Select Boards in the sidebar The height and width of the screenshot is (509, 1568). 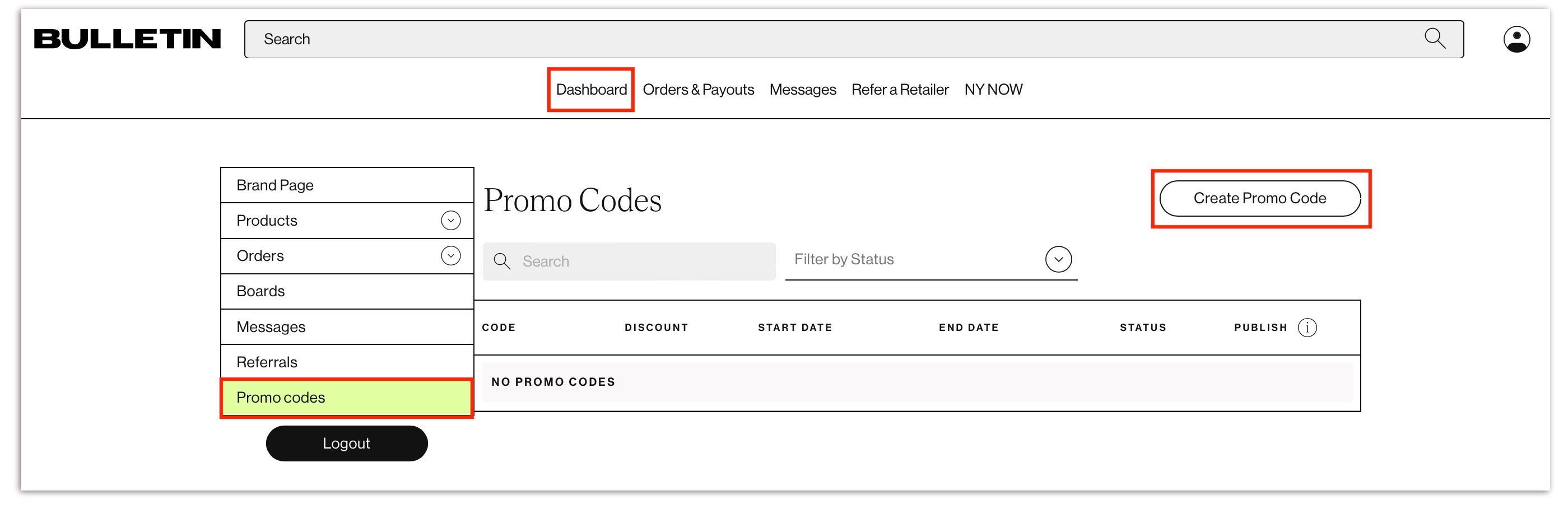tap(260, 291)
